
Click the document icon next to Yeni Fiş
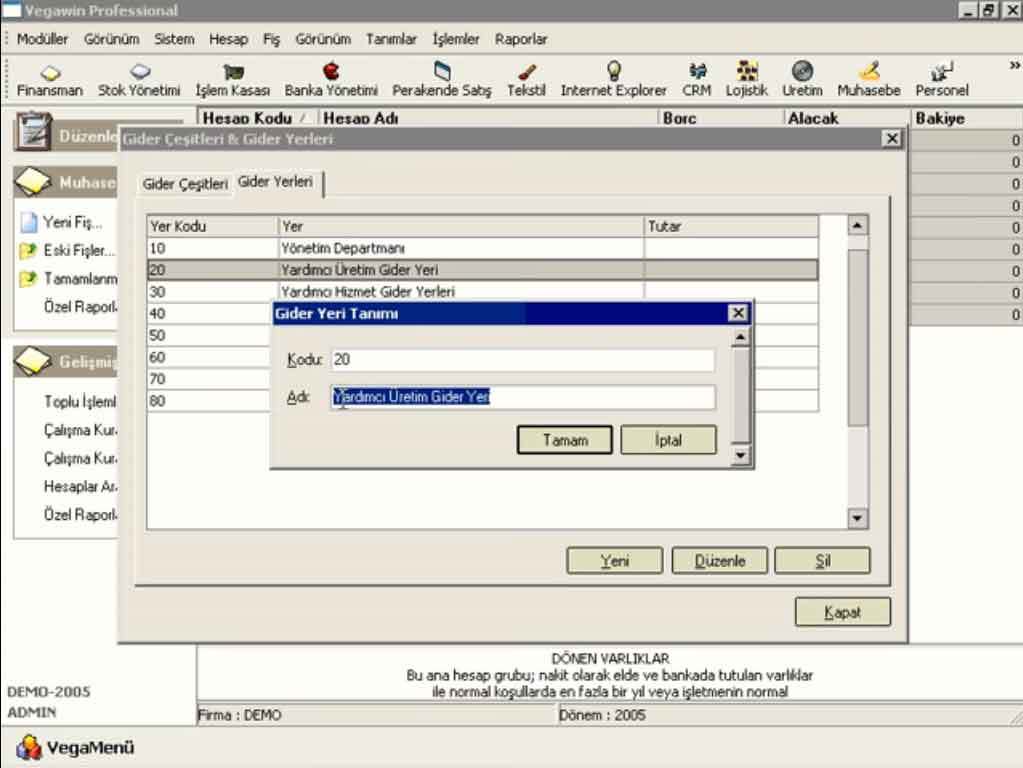[x=29, y=223]
